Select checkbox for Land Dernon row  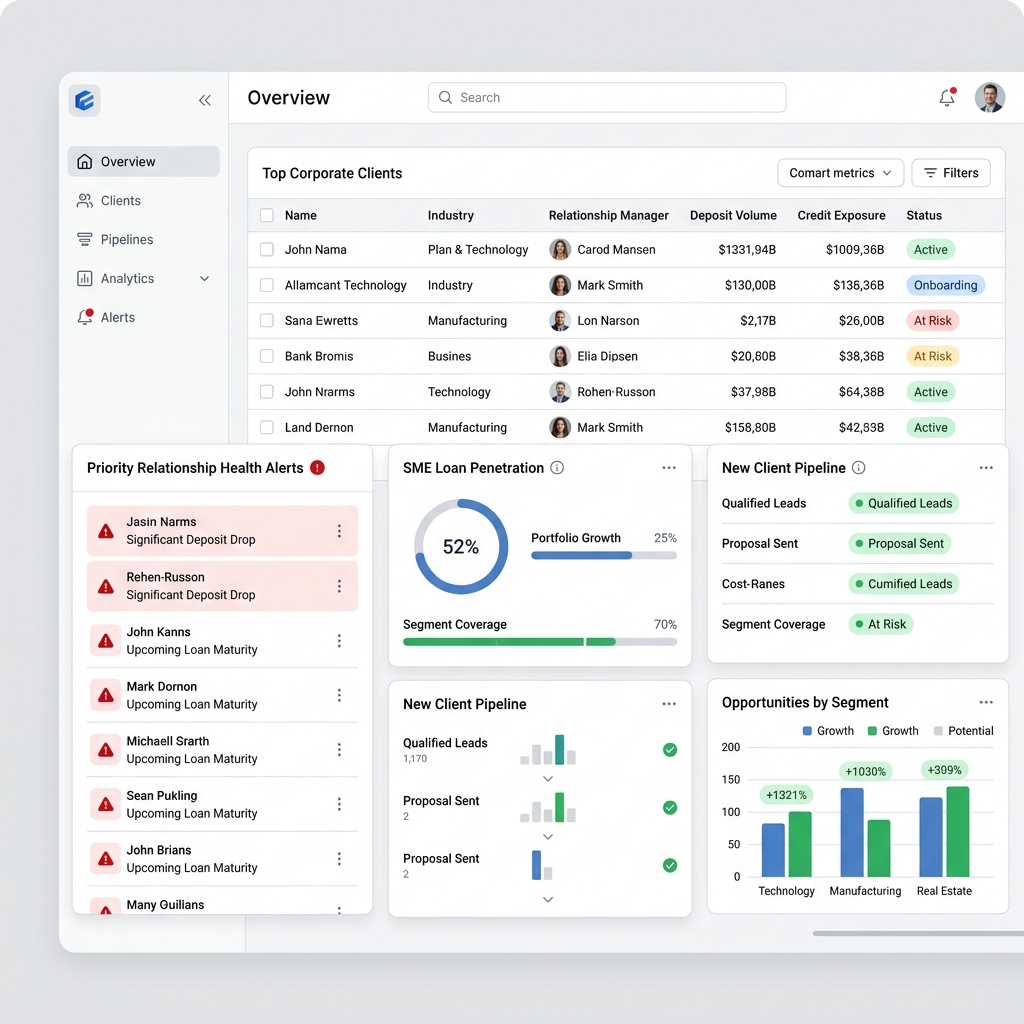(x=266, y=427)
